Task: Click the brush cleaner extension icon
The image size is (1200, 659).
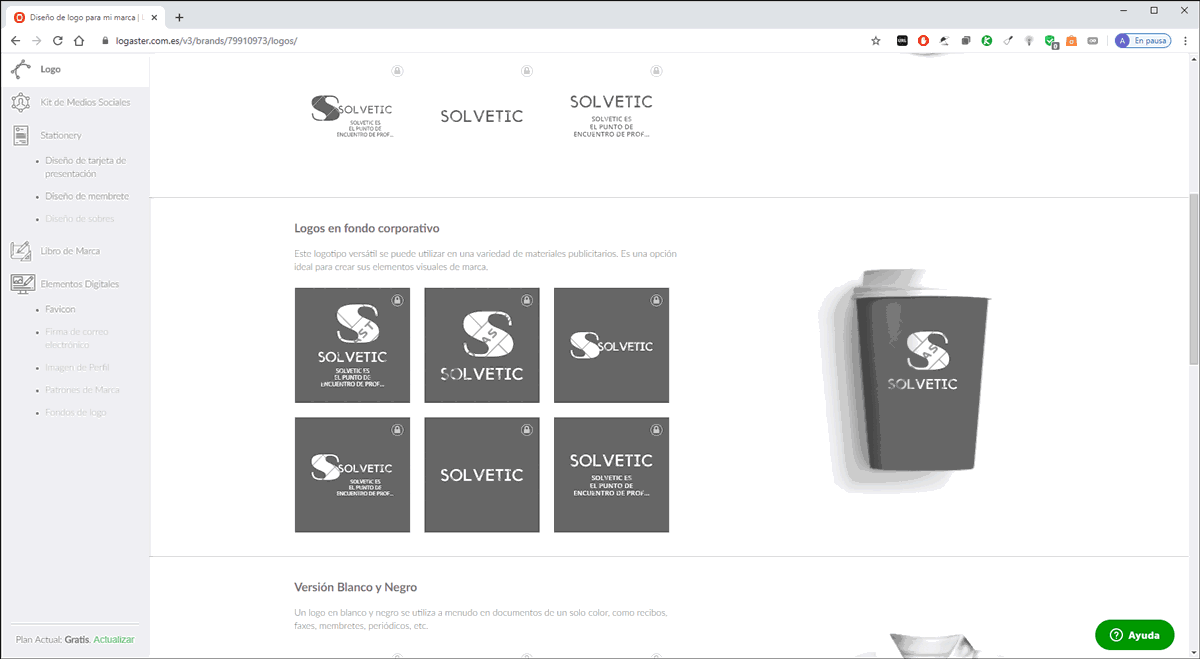Action: pyautogui.click(x=1008, y=41)
